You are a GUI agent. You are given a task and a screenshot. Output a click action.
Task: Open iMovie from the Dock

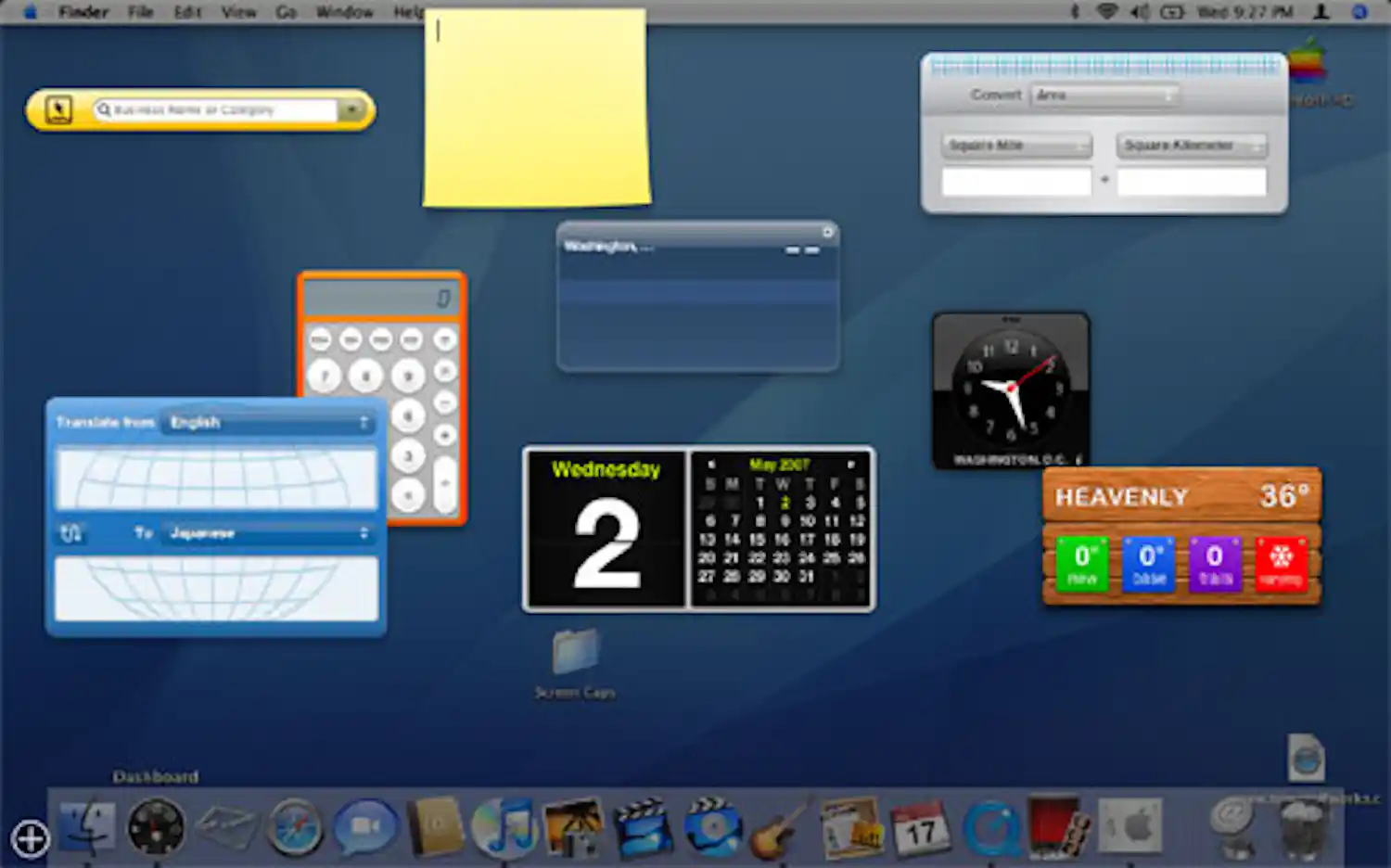[x=643, y=828]
